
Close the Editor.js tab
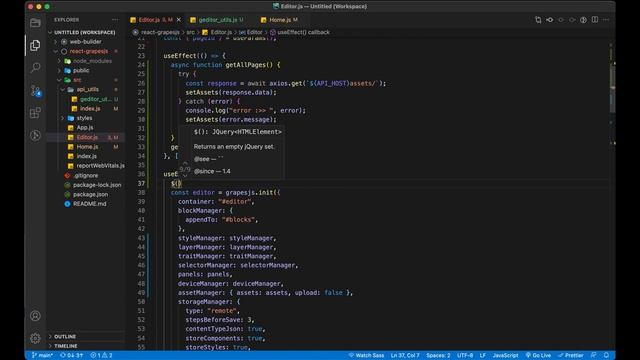point(179,20)
